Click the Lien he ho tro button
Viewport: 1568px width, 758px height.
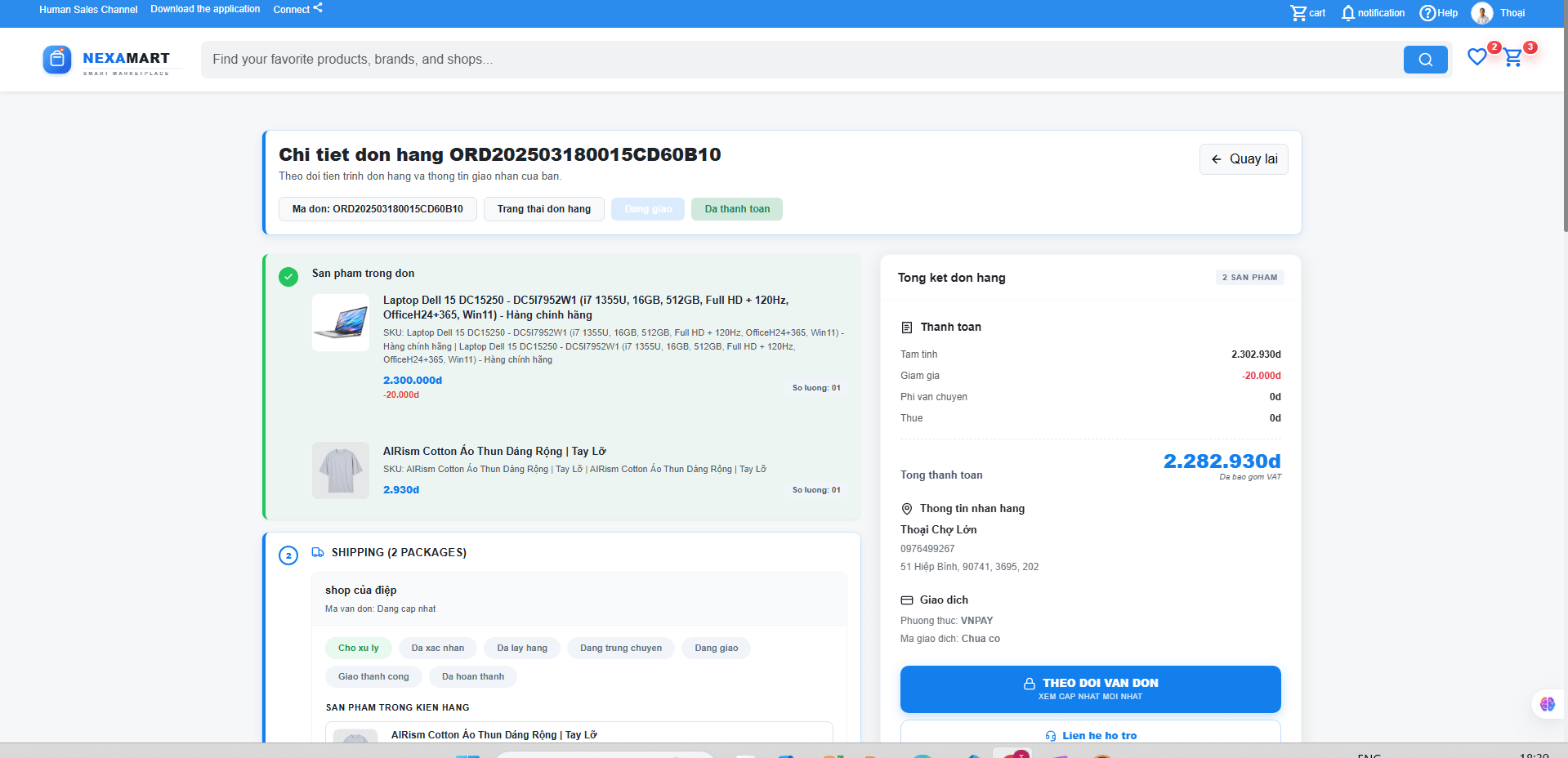click(1090, 733)
